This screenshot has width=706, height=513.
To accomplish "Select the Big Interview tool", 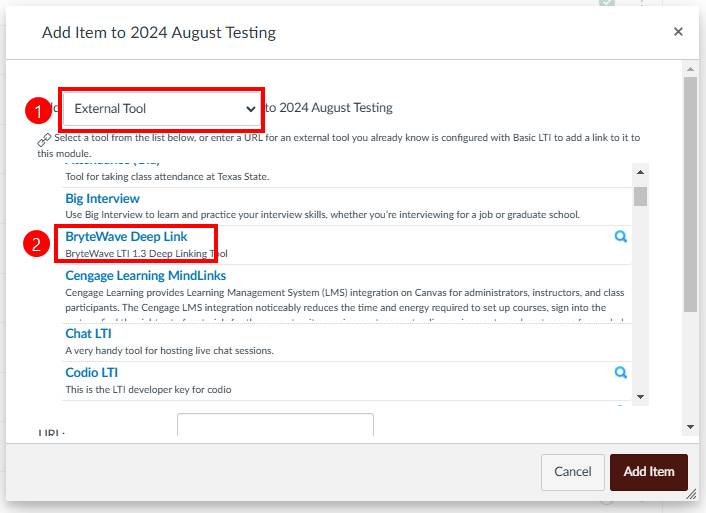I will (103, 199).
